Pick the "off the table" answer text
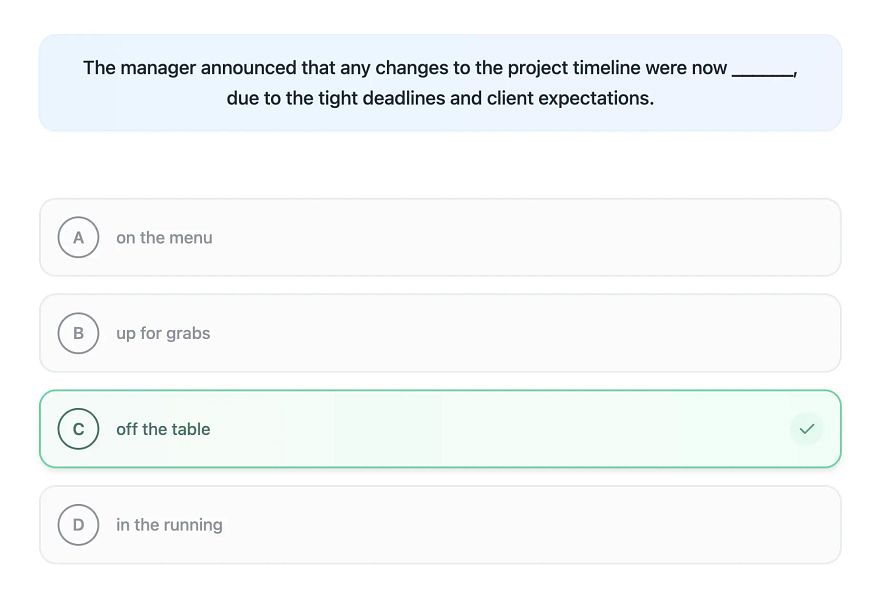887x600 pixels. (163, 429)
